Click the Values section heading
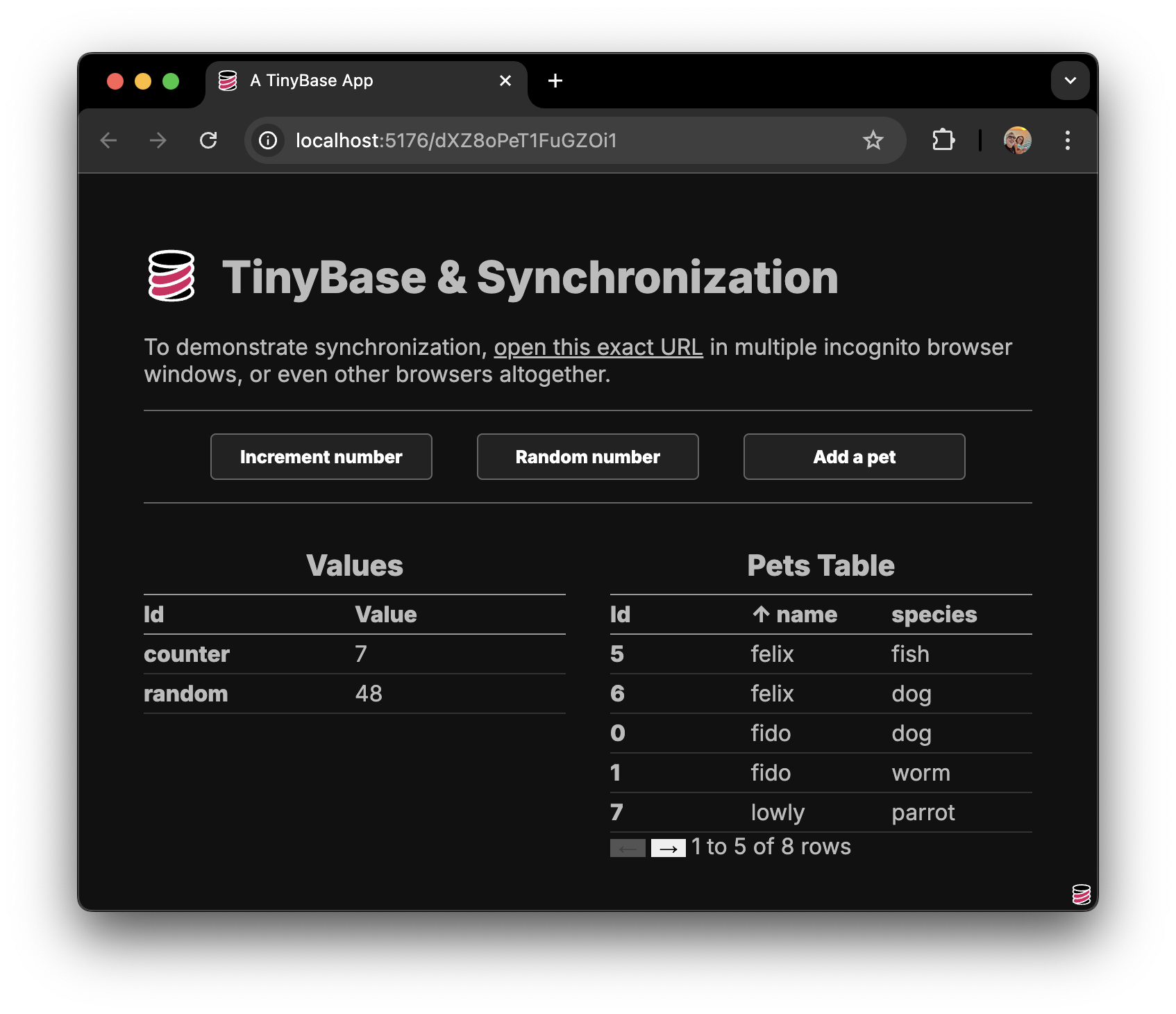Image resolution: width=1176 pixels, height=1014 pixels. tap(355, 565)
